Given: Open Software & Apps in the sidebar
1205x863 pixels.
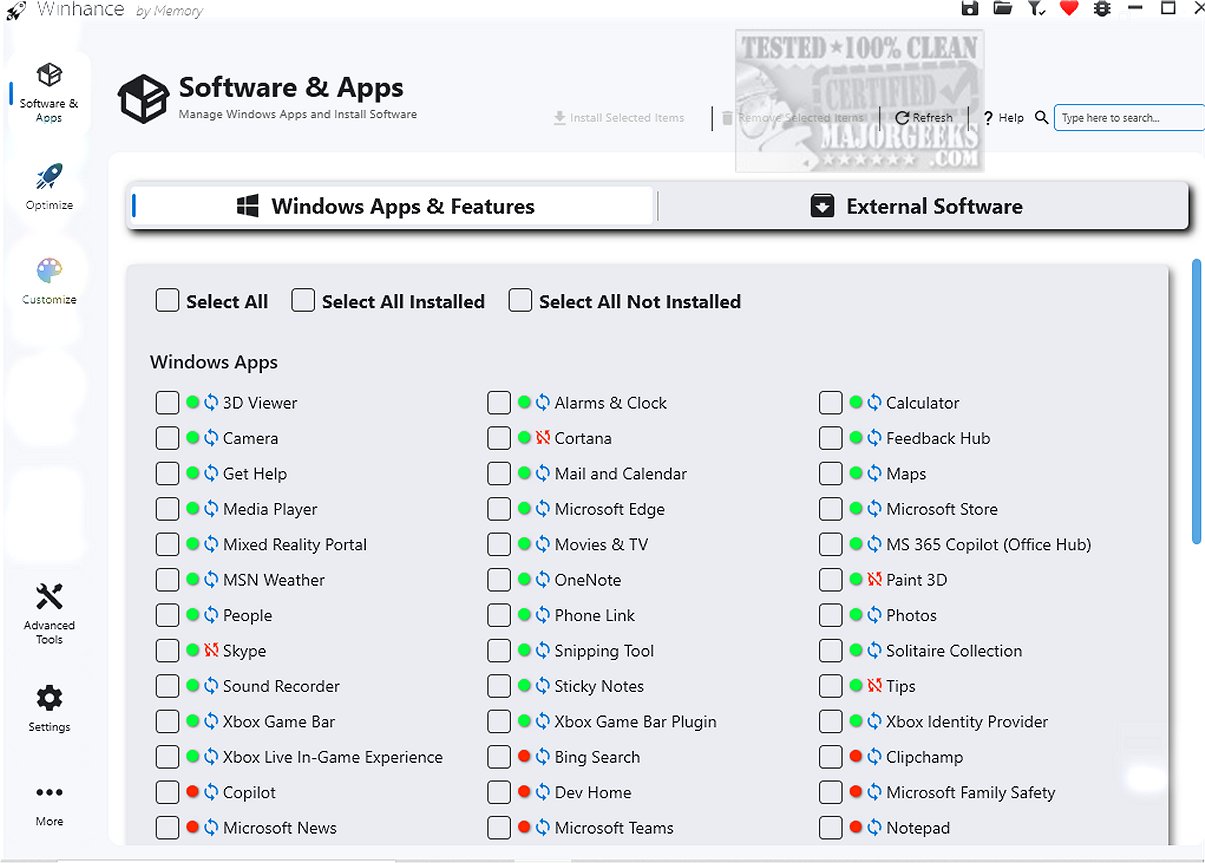Looking at the screenshot, I should tap(49, 93).
